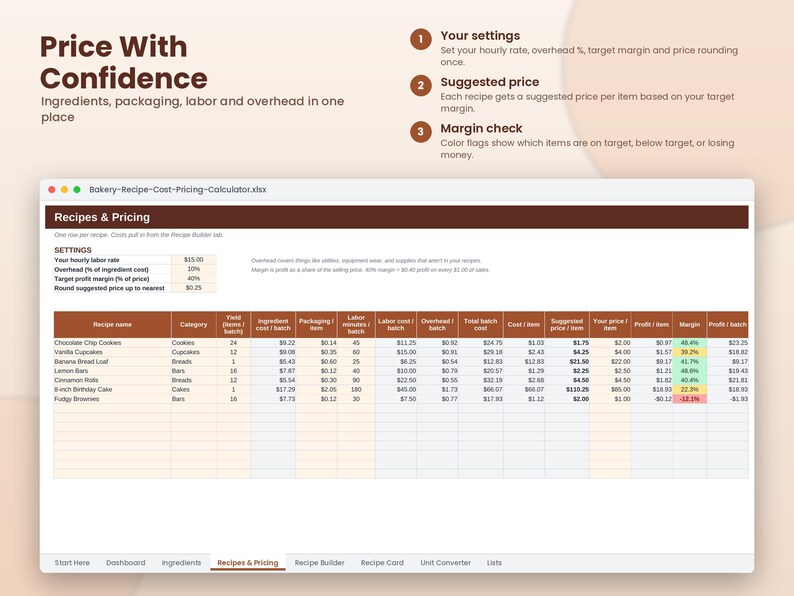Click the Profit / item header
Image resolution: width=794 pixels, height=596 pixels.
click(652, 325)
